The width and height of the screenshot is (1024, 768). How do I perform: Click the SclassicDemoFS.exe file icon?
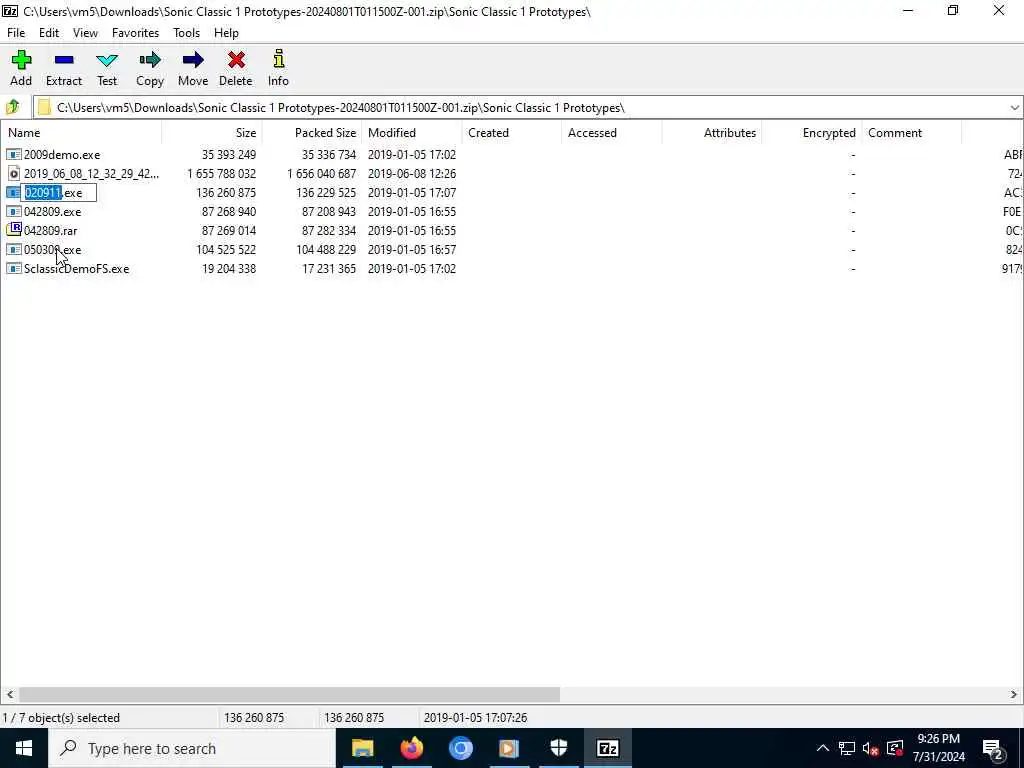click(x=14, y=268)
